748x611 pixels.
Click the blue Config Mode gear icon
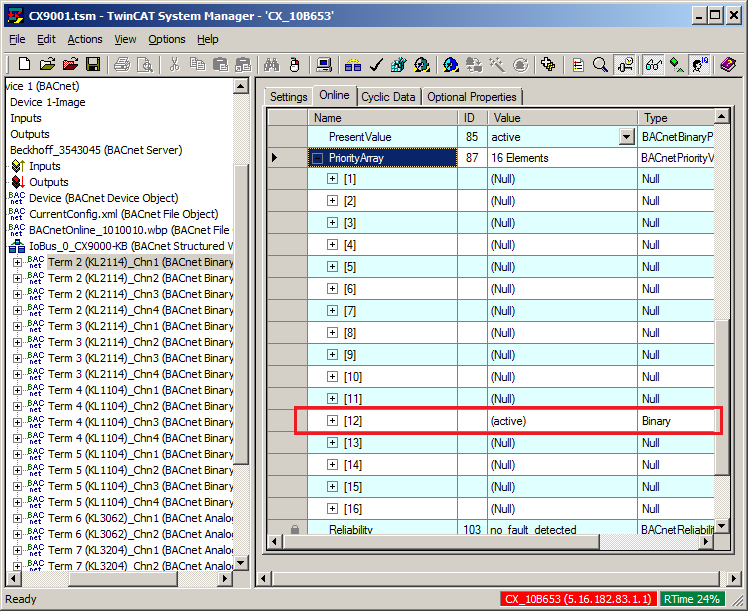click(451, 64)
